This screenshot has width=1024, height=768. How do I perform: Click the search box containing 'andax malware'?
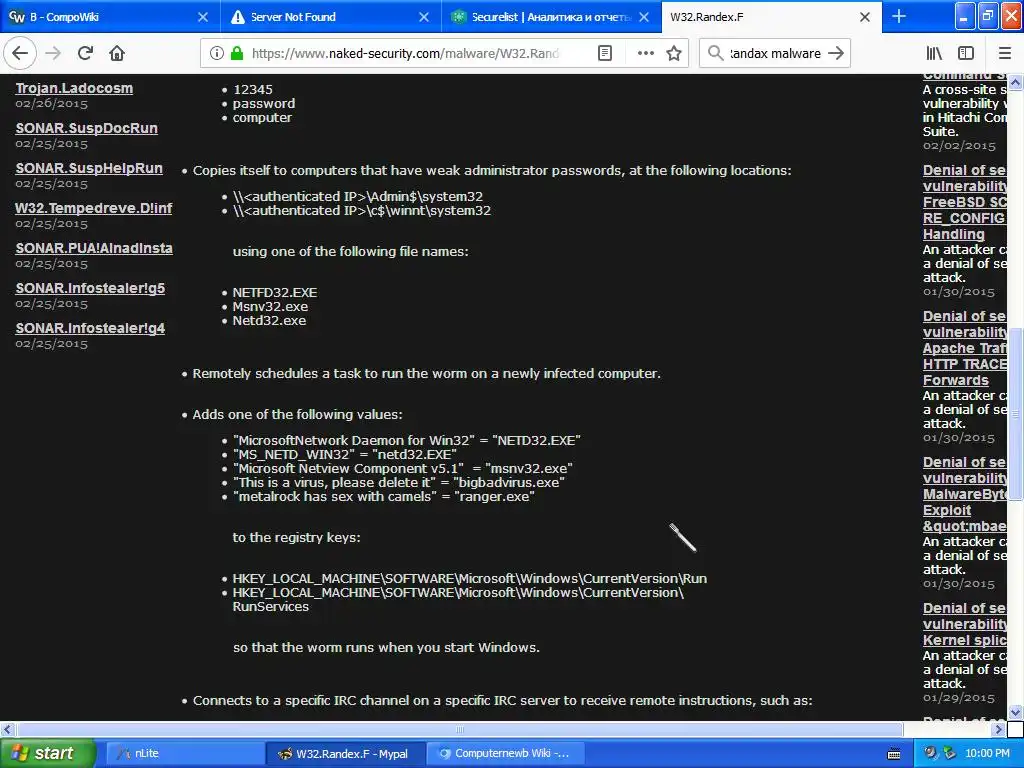tap(775, 53)
